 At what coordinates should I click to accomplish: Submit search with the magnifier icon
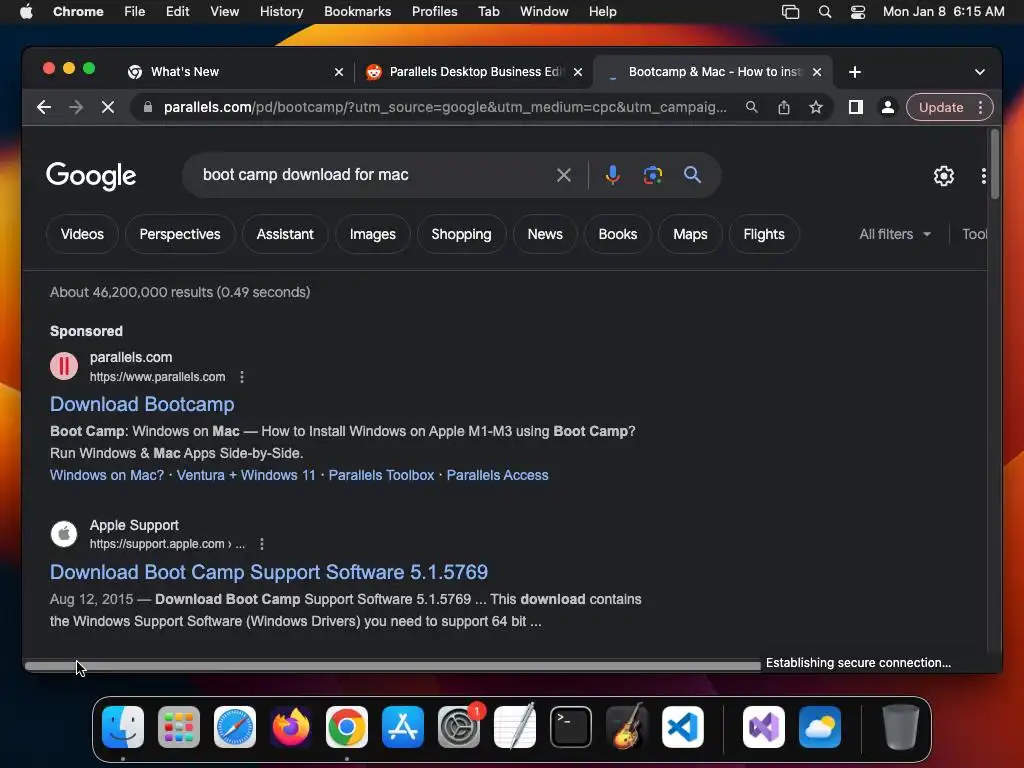click(x=692, y=175)
